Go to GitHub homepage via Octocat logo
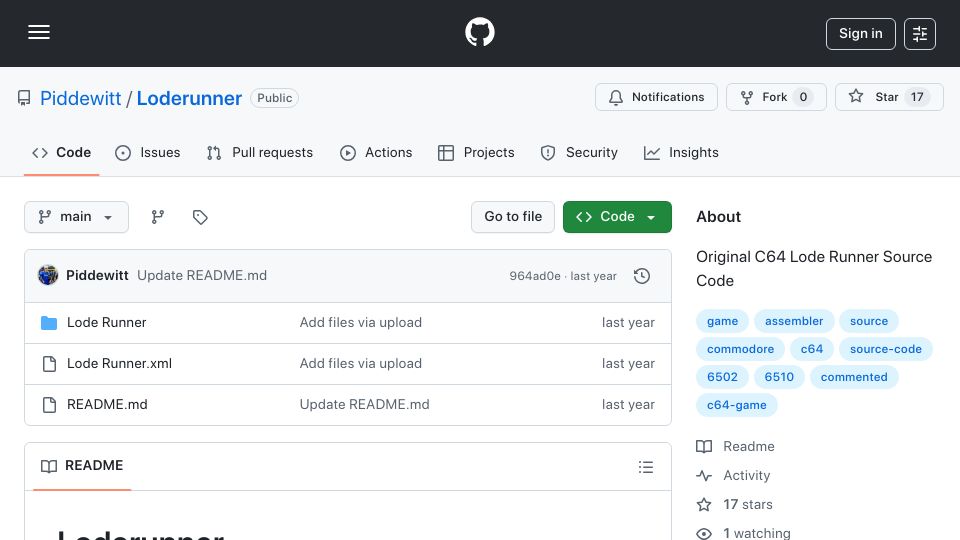 pyautogui.click(x=479, y=32)
